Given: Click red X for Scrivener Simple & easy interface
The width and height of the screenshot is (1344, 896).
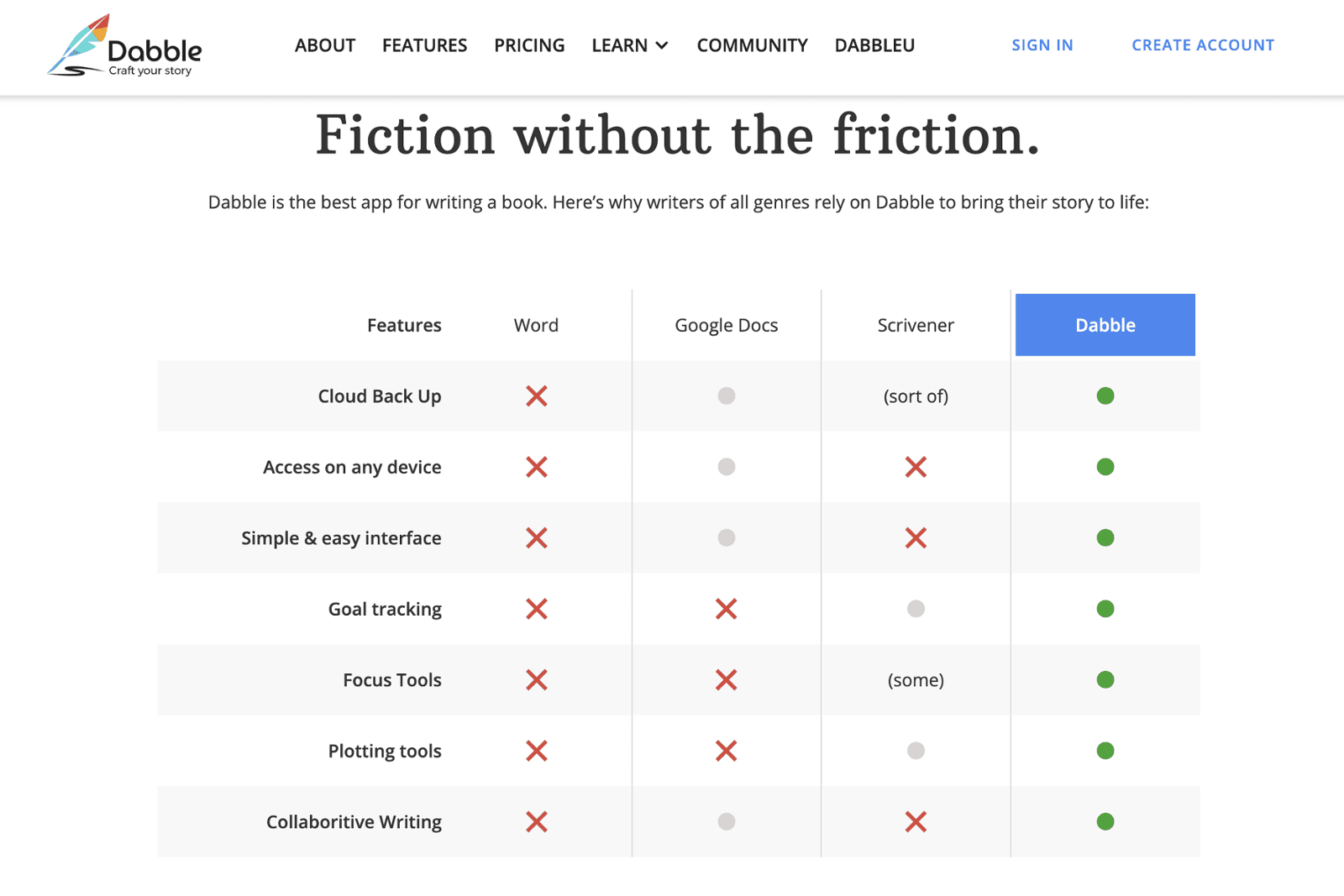Looking at the screenshot, I should click(x=916, y=538).
